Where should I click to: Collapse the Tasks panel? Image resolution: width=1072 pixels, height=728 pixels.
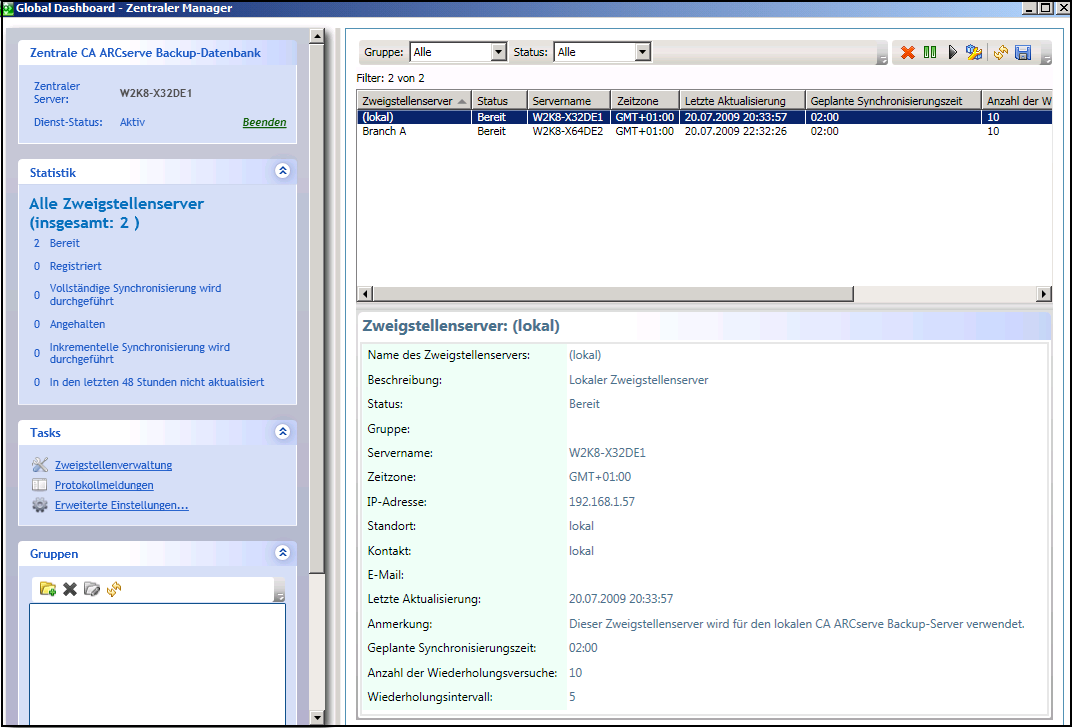click(283, 432)
